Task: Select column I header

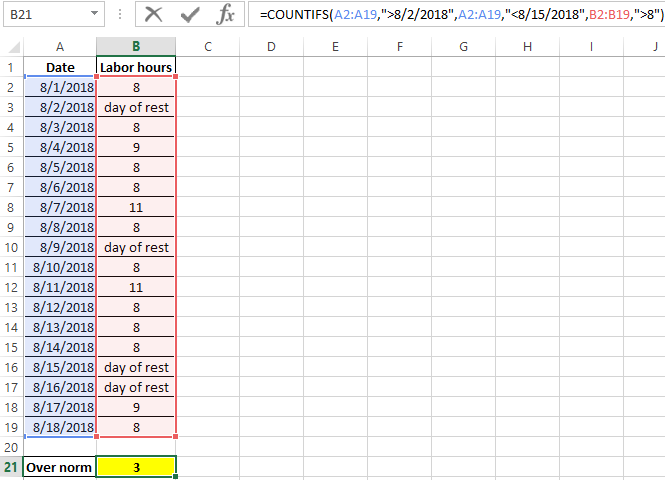Action: [x=592, y=47]
